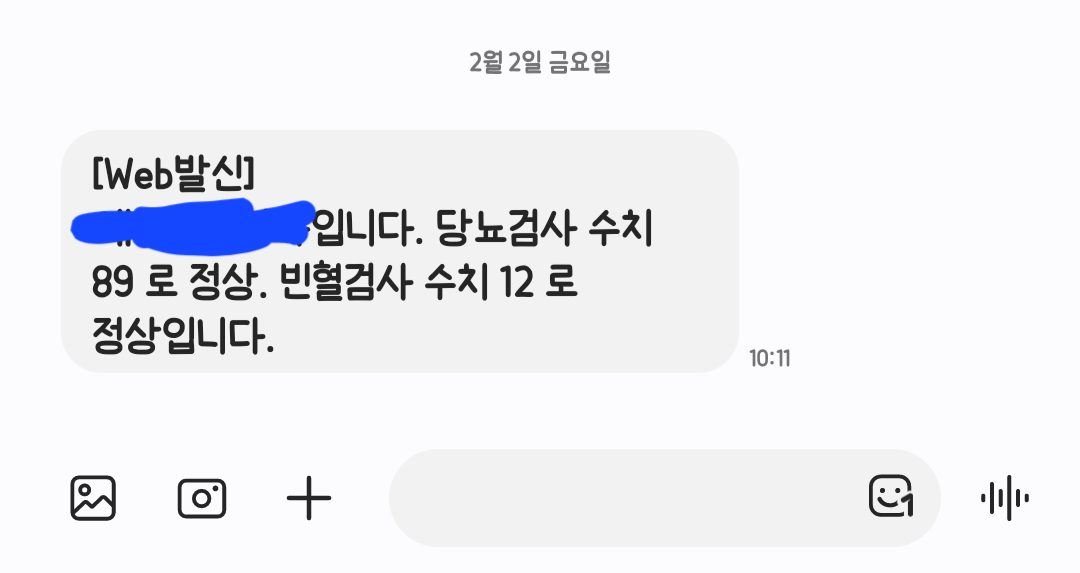
Task: Open the gallery image picker icon
Action: [x=93, y=498]
